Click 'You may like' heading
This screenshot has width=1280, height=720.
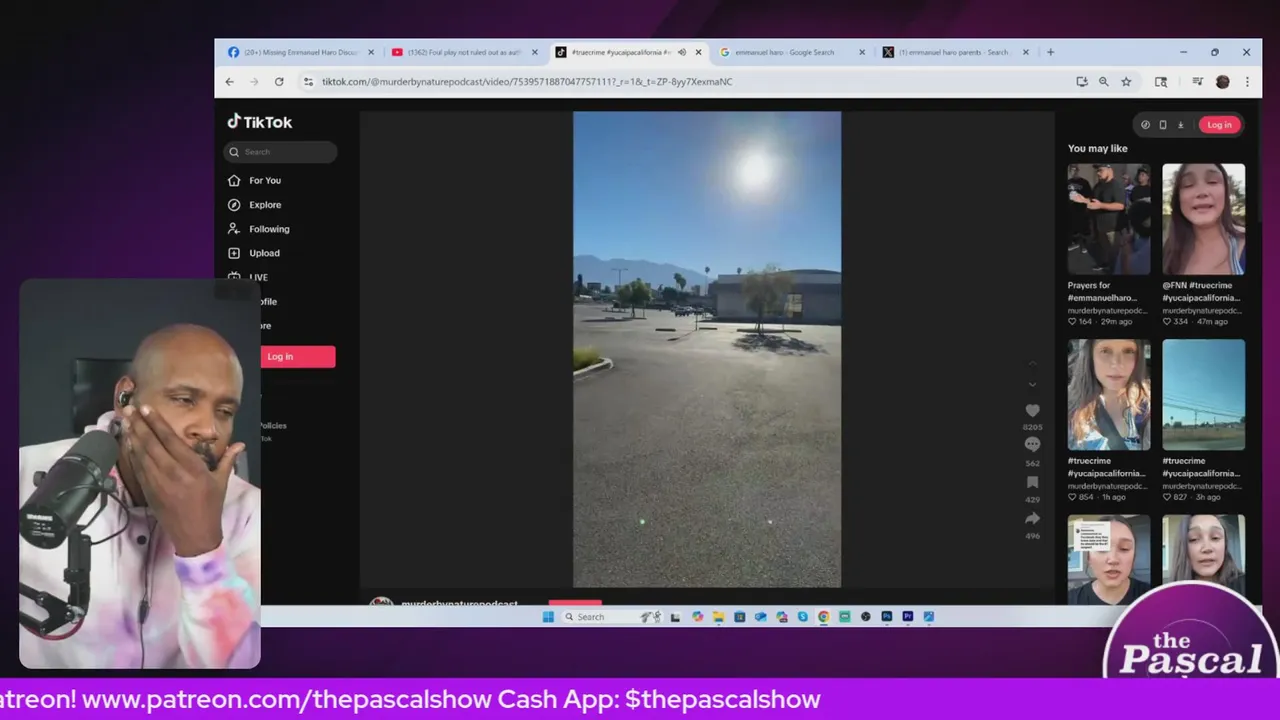(1097, 149)
